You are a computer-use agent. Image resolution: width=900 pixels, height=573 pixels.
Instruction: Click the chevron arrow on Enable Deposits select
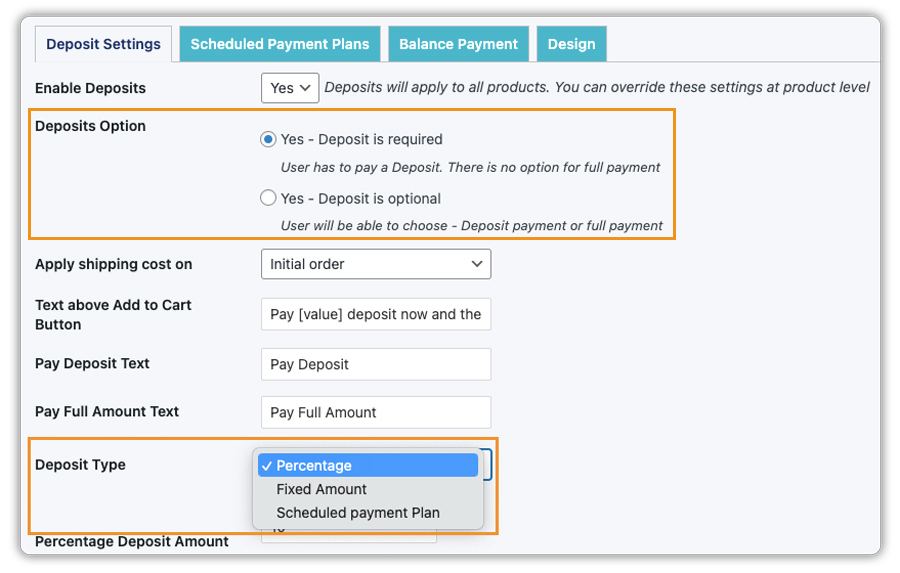305,88
